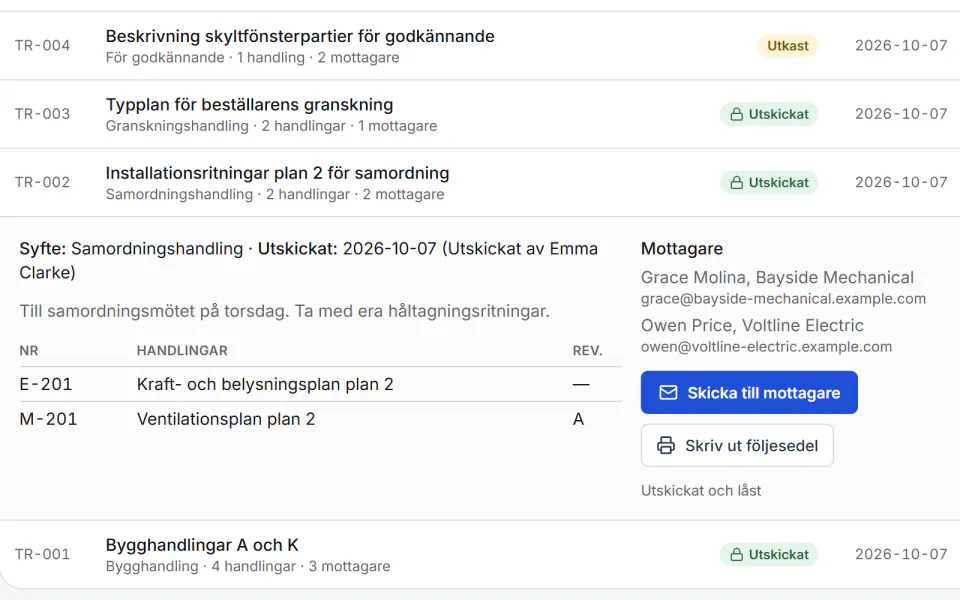Click the lock icon on TR-001 Utskickat badge
Viewport: 960px width, 600px height.
click(737, 555)
